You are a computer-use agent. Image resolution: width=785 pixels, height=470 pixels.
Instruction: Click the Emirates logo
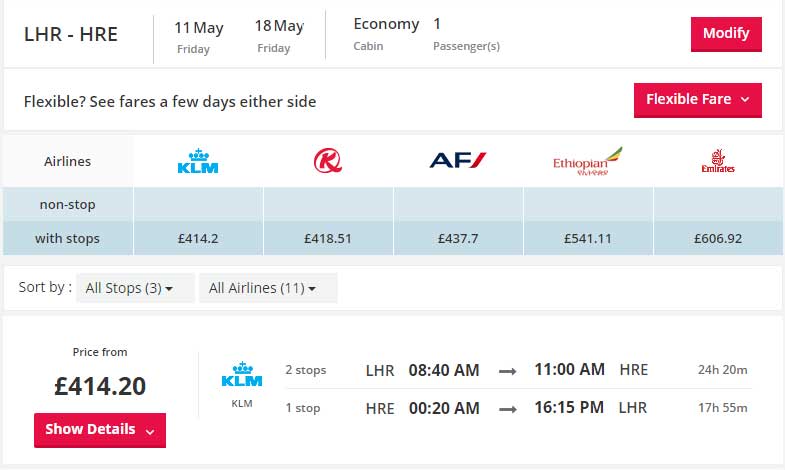tap(718, 161)
